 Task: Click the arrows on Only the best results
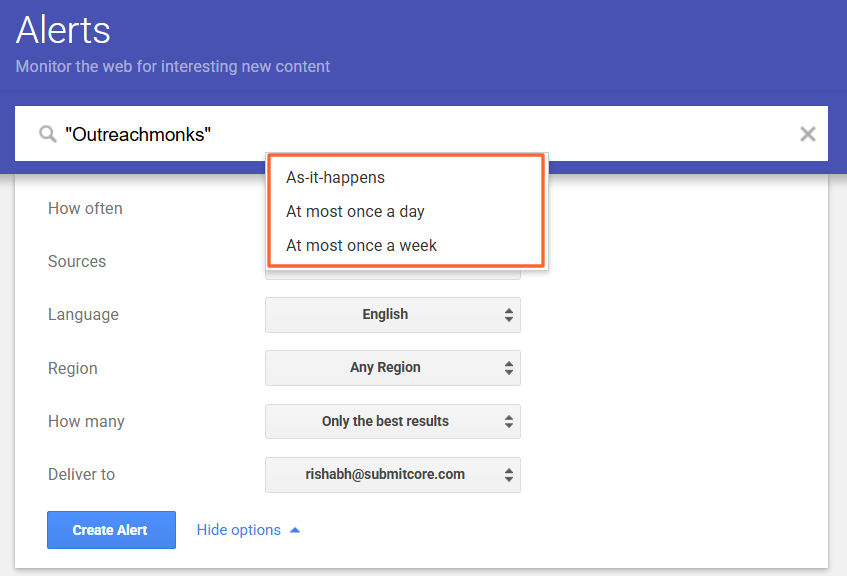[x=509, y=421]
